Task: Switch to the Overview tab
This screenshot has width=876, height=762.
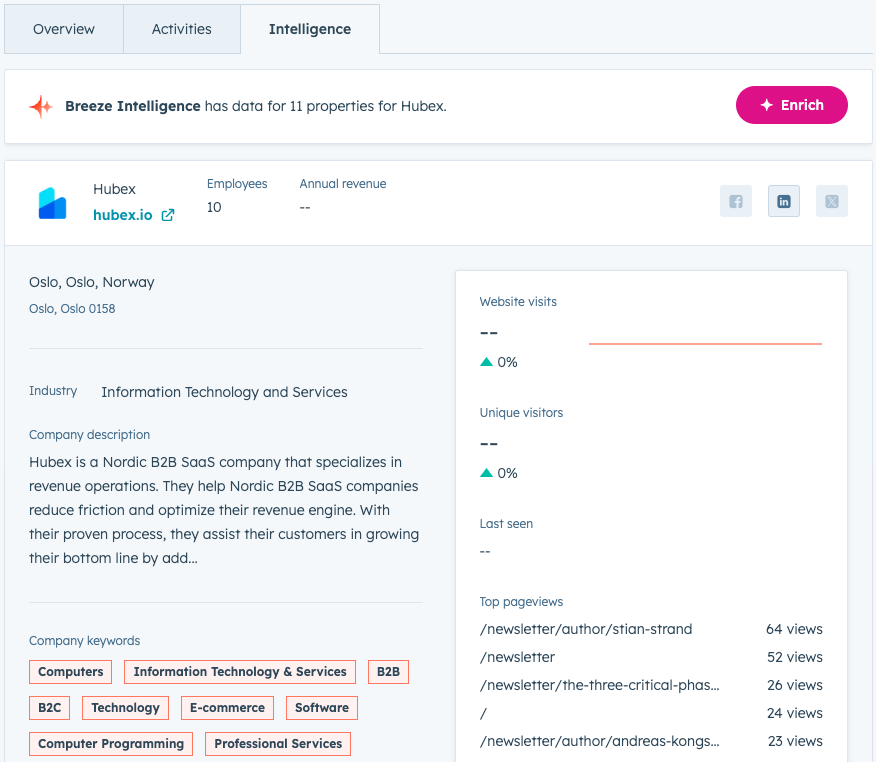Action: 63,29
